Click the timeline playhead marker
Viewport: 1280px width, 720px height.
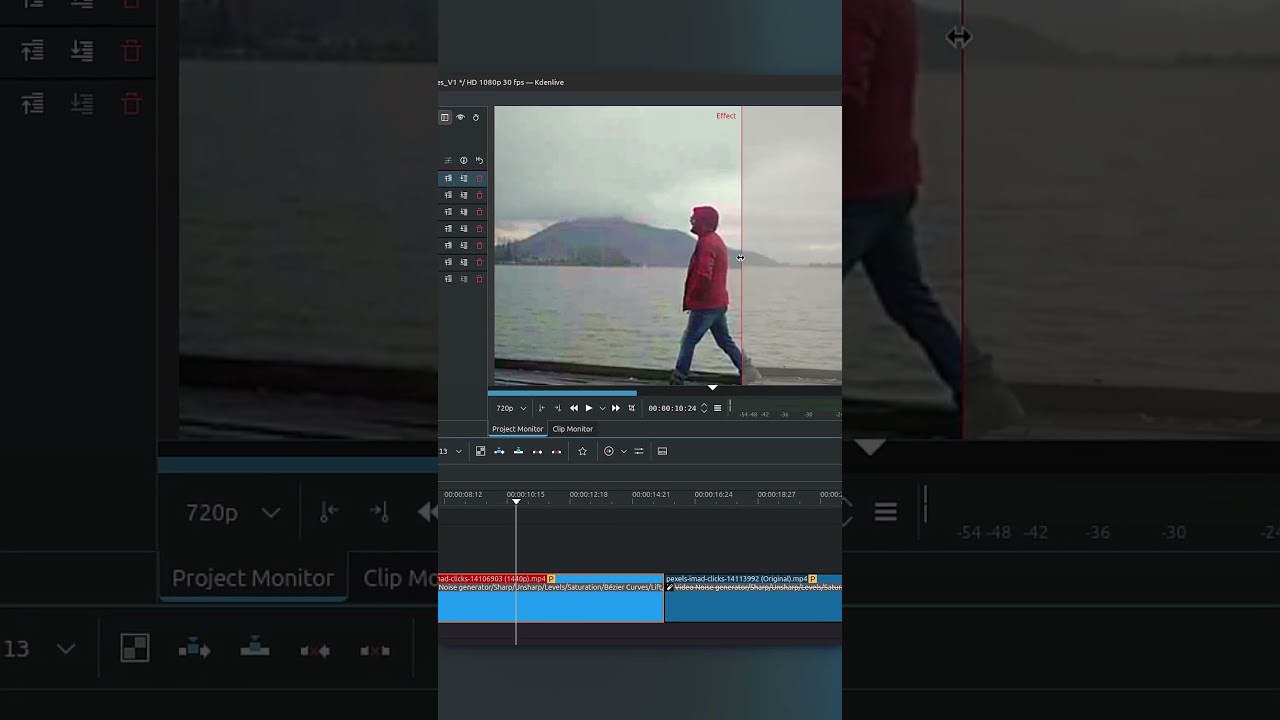516,501
